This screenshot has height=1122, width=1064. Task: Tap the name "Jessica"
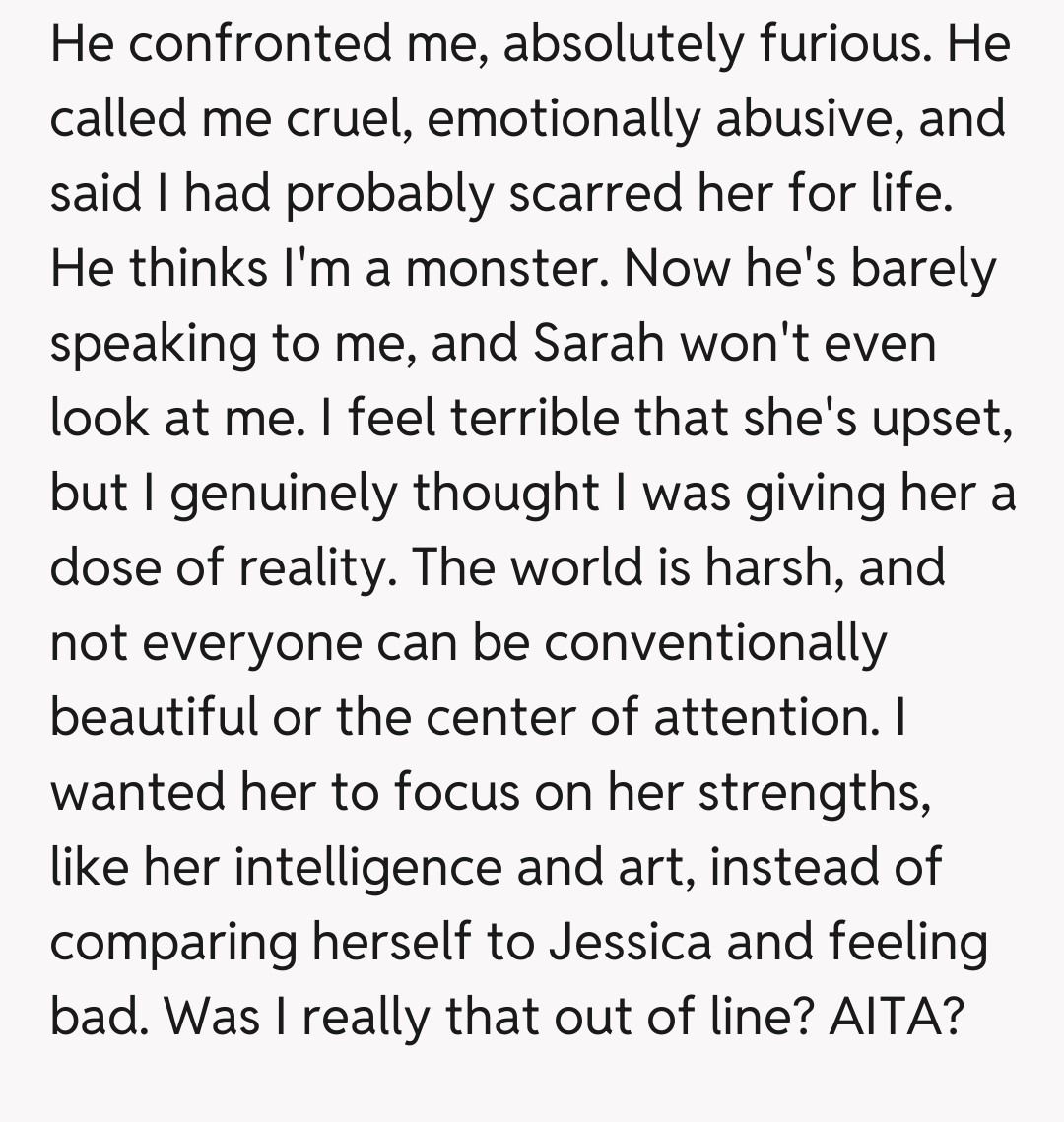(631, 943)
